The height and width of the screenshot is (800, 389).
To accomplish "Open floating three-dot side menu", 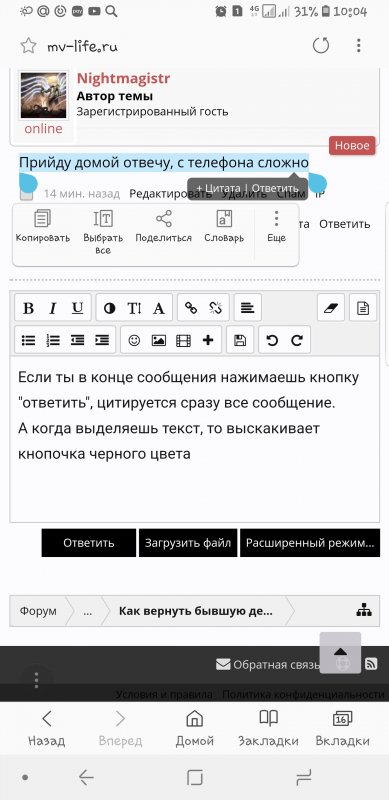I will tap(36, 680).
